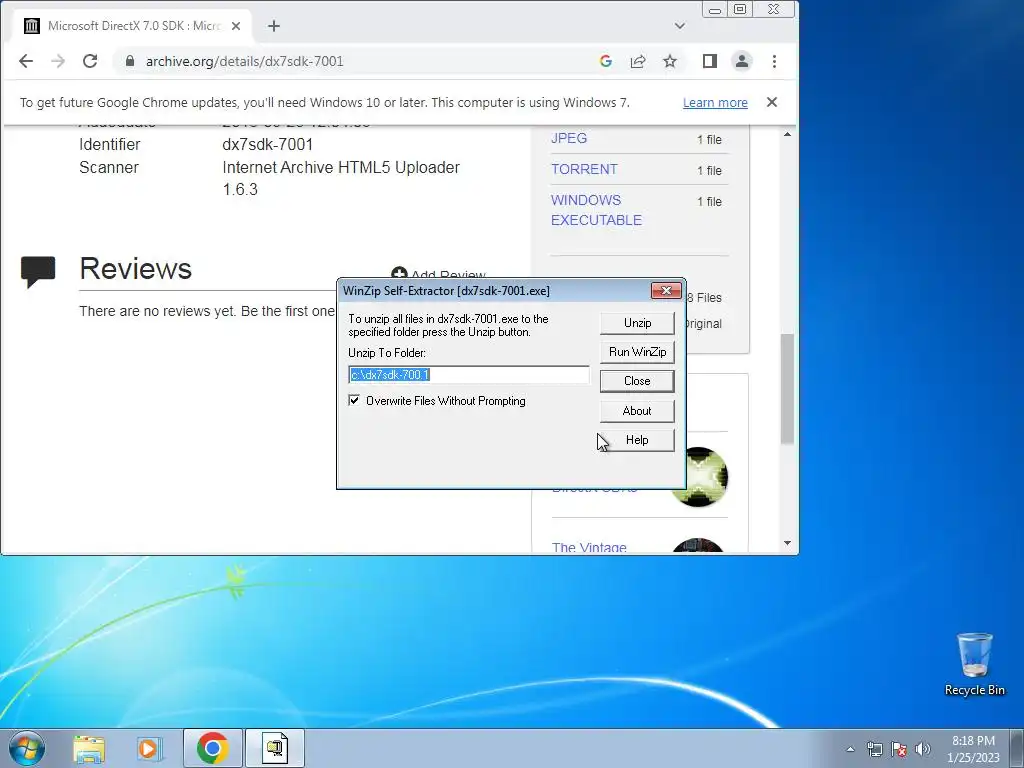Open the TORRENT download link
Screen dimensions: 1024x768
click(x=584, y=169)
